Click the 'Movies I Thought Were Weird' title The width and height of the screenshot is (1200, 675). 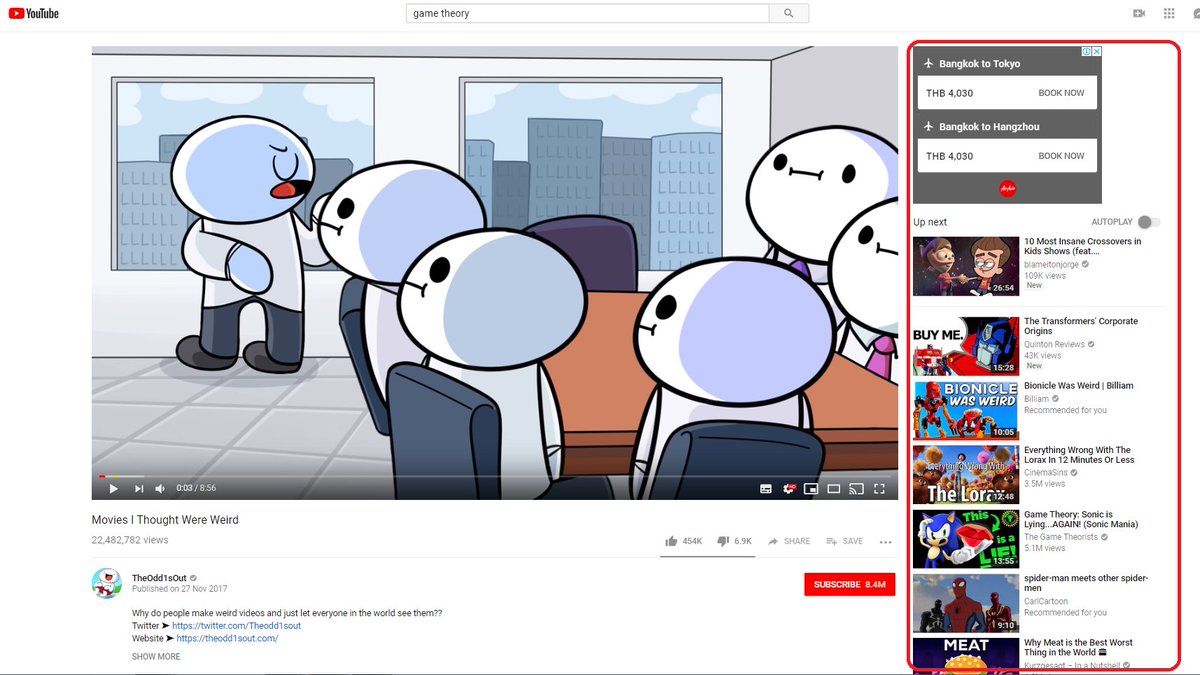(x=165, y=520)
